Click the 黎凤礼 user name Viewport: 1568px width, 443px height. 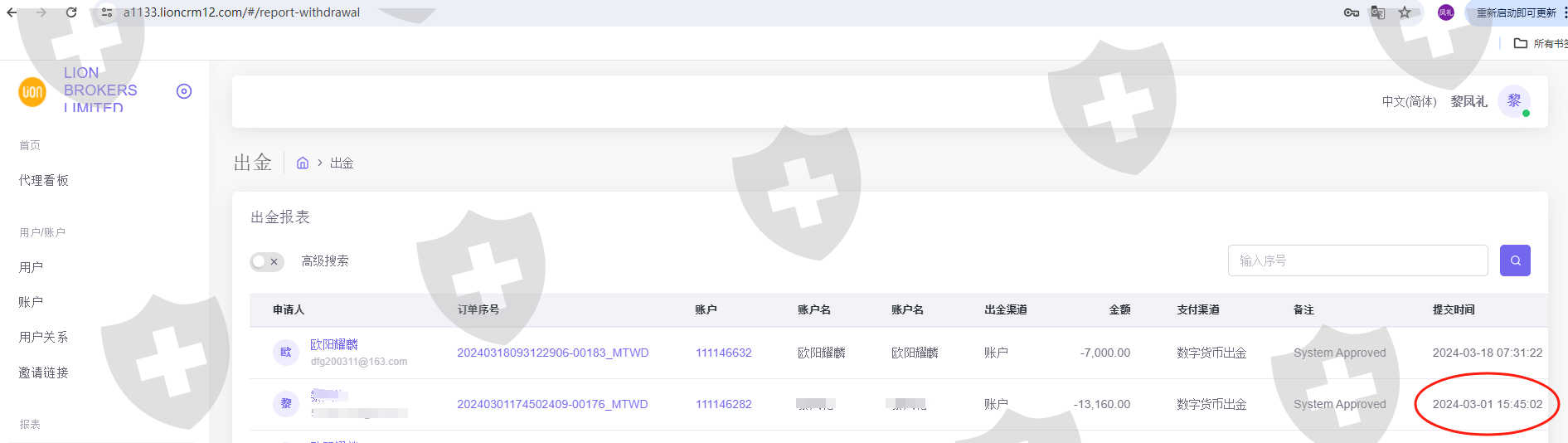coord(1468,101)
